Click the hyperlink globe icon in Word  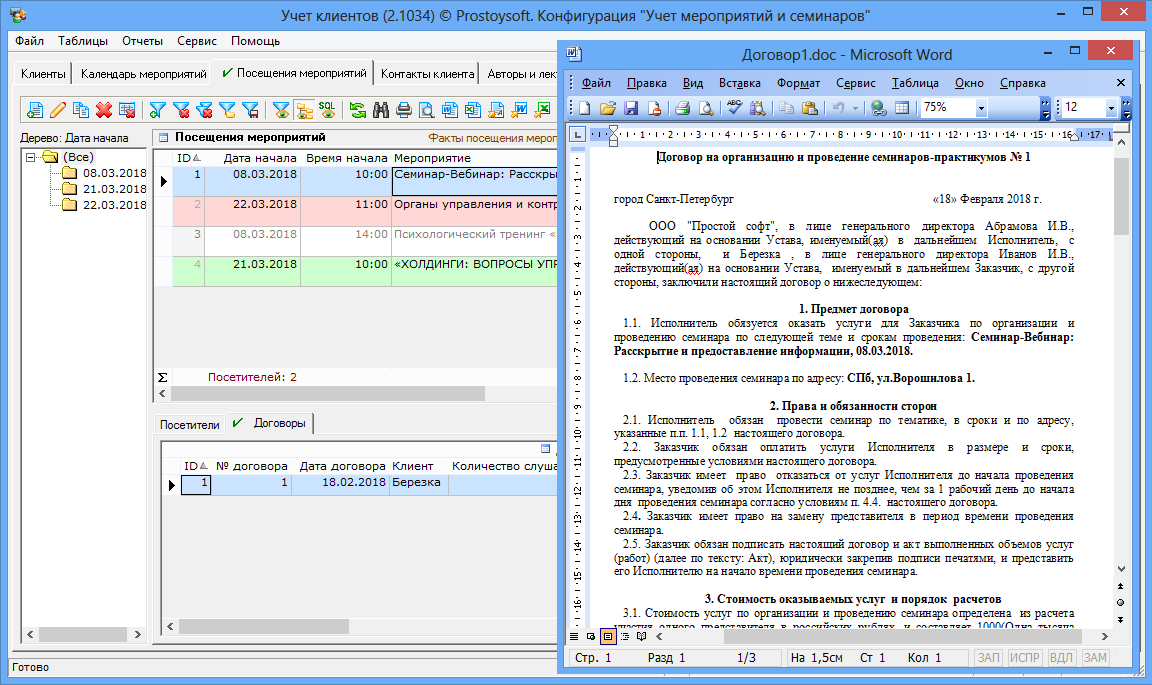[x=879, y=108]
